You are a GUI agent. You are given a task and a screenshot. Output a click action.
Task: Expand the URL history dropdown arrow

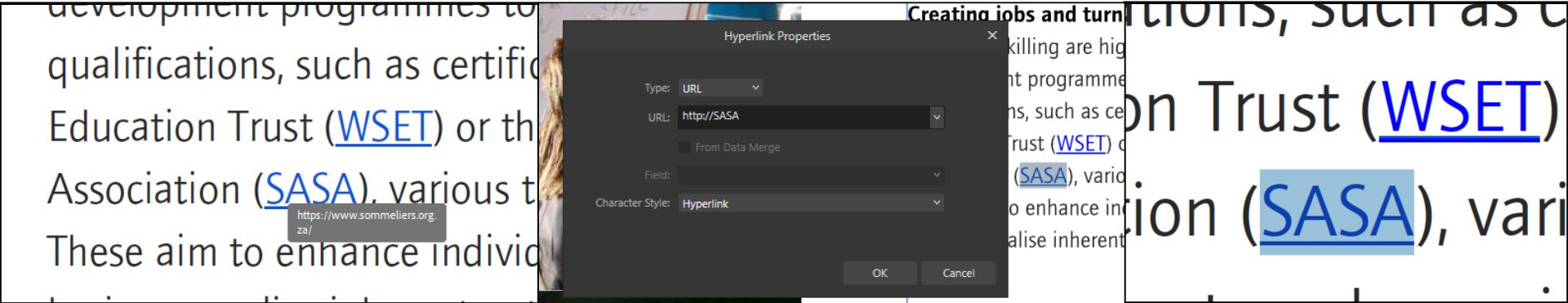click(x=937, y=117)
